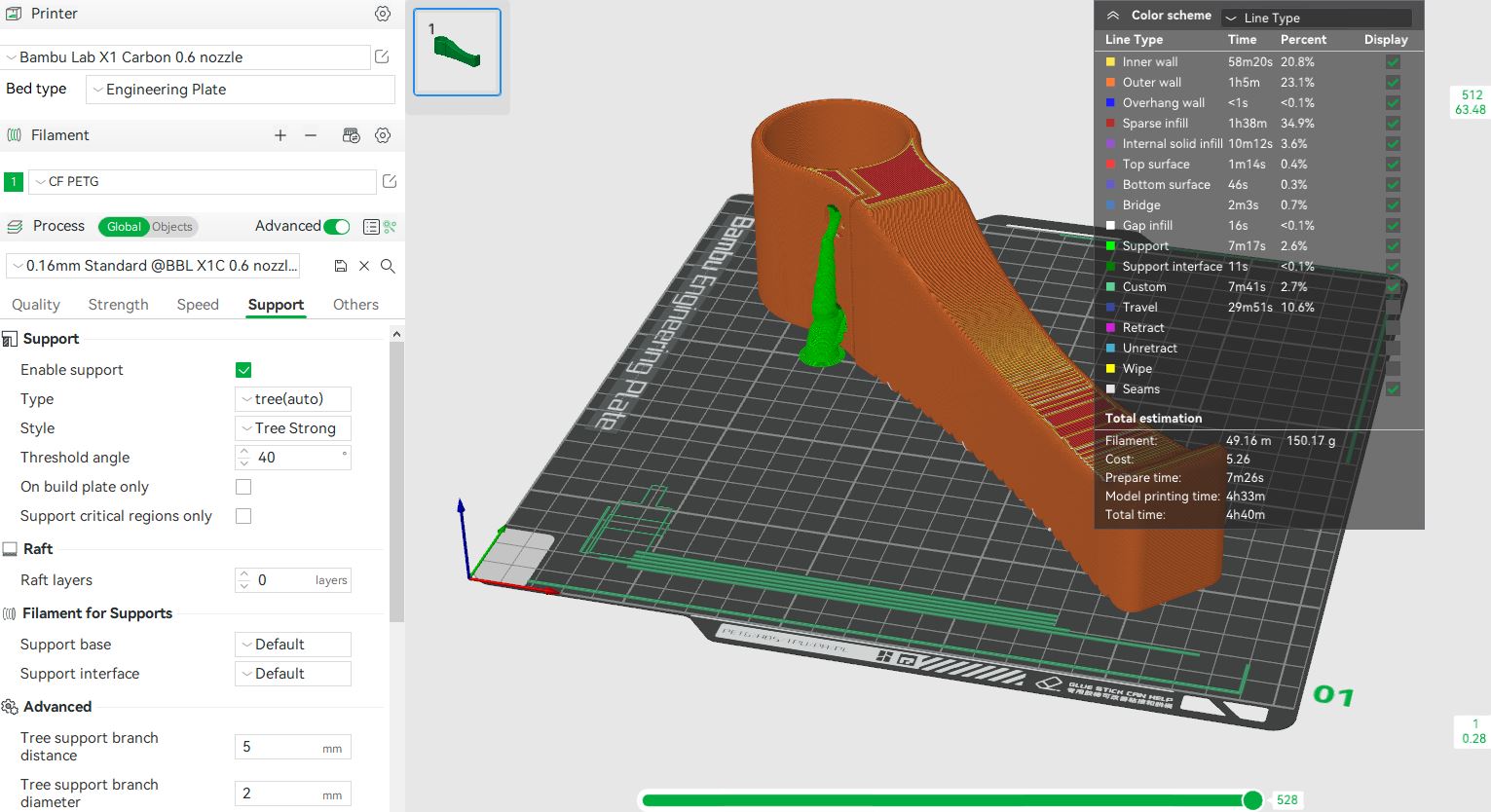Image resolution: width=1491 pixels, height=812 pixels.
Task: Open the CF PETG filament dropdown
Action: (203, 181)
